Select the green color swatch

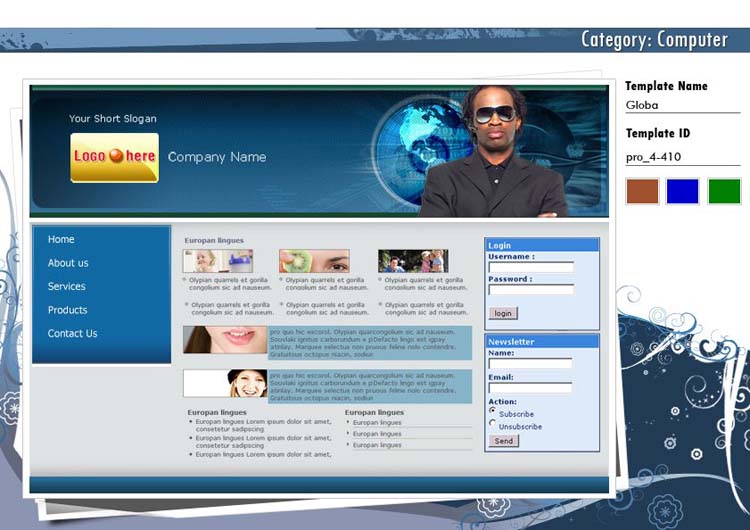724,191
